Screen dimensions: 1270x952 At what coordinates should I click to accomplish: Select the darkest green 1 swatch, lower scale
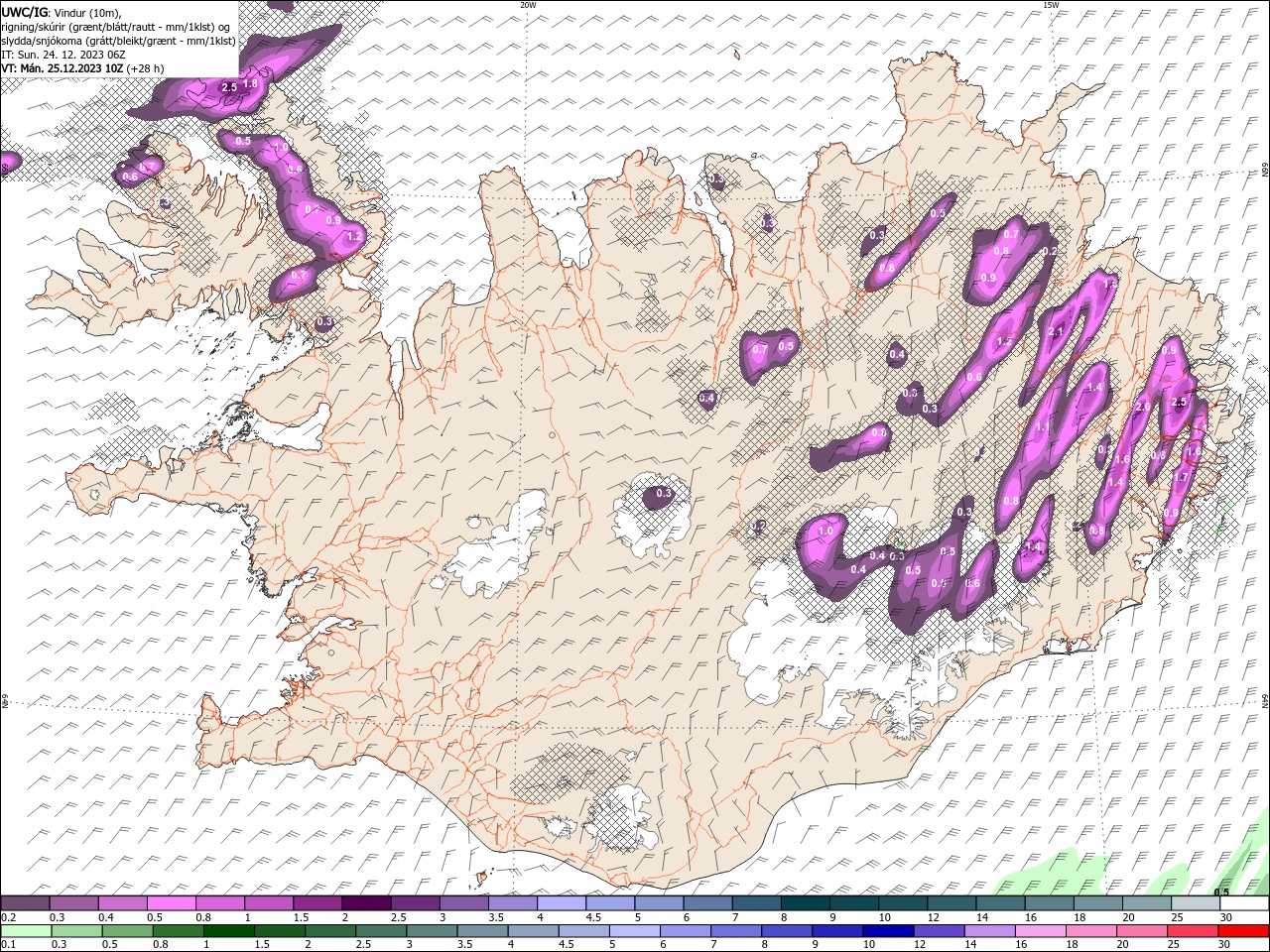point(228,931)
